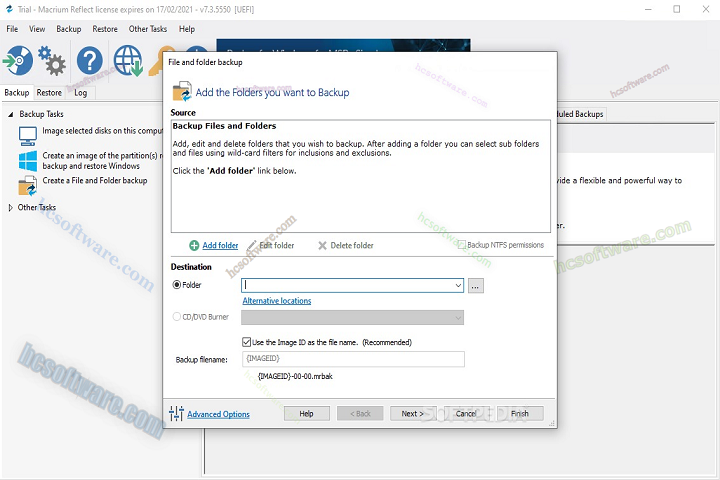Open the View menu

(37, 29)
